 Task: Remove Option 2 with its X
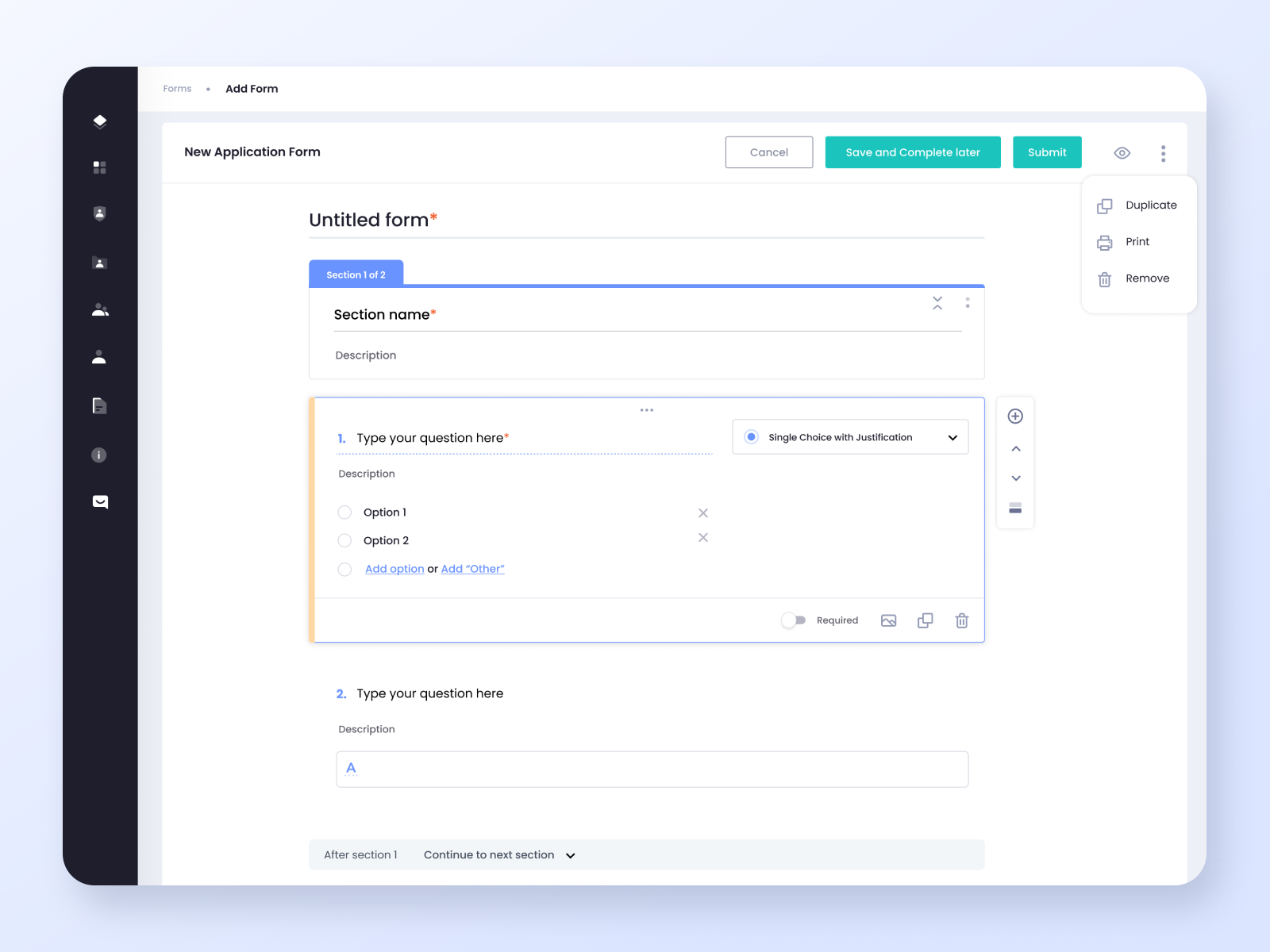(703, 538)
